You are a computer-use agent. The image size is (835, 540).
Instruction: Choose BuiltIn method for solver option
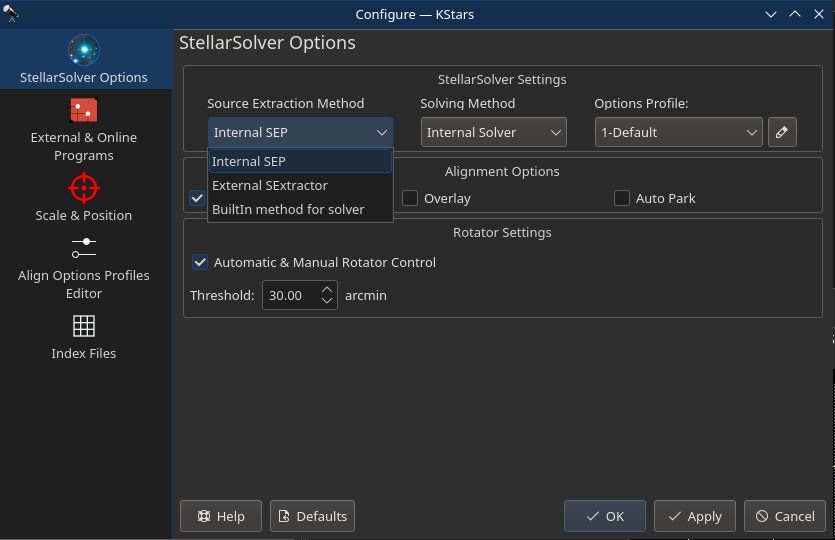pos(300,209)
